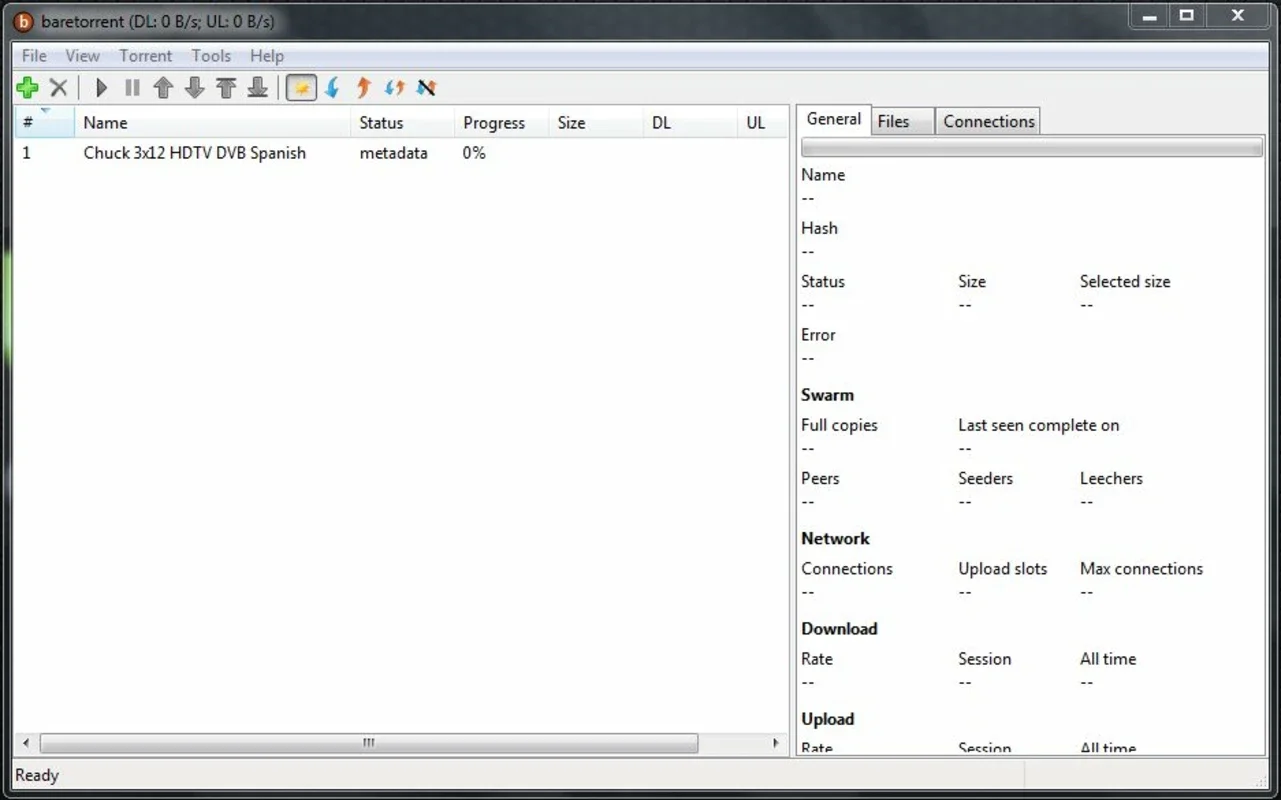Click the progress bar in General tab
The height and width of the screenshot is (800, 1281).
point(1032,148)
